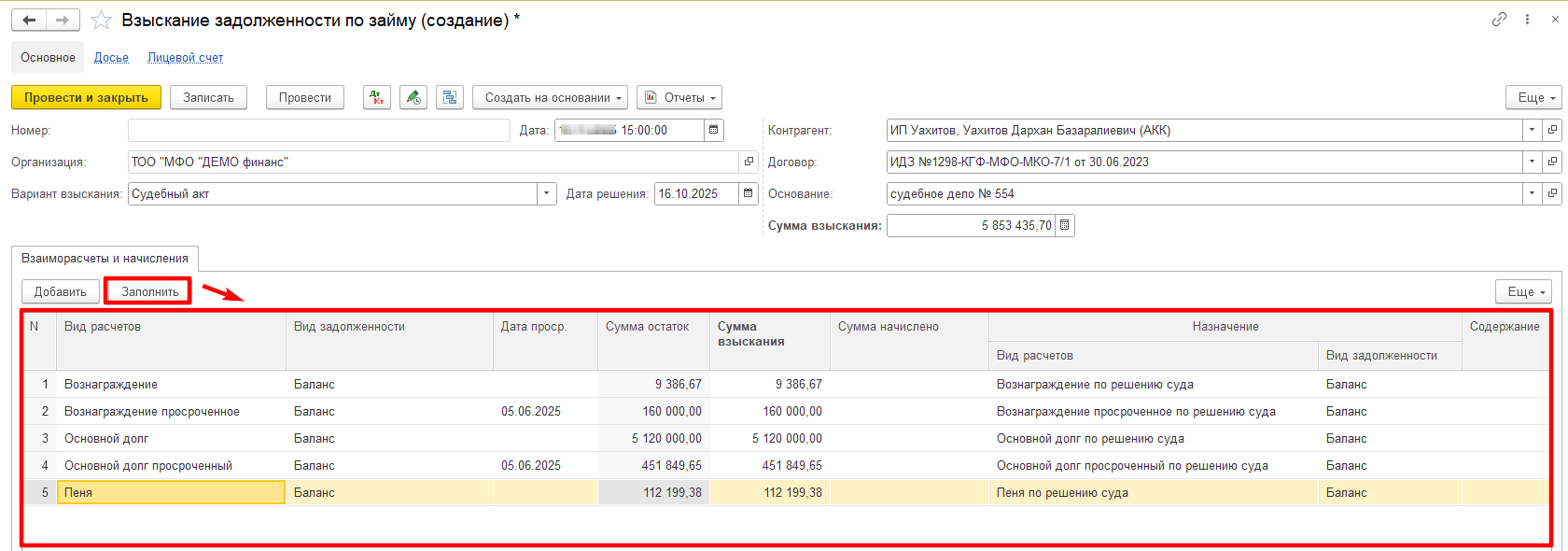Open the Дт/Кт accounting entries icon
The width and height of the screenshot is (1568, 551).
(x=377, y=97)
